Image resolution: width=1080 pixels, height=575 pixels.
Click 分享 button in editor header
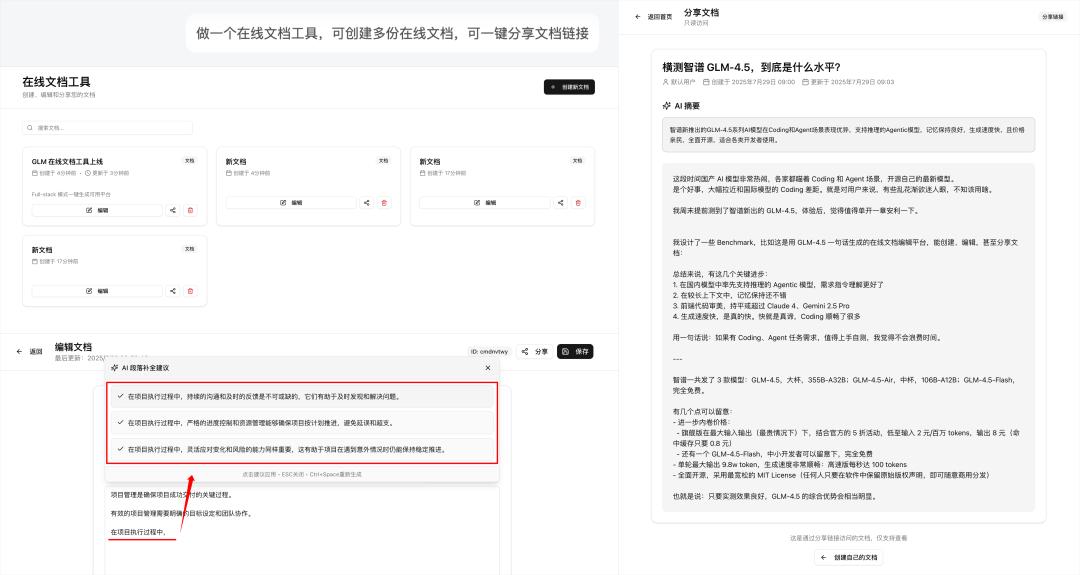click(x=536, y=352)
